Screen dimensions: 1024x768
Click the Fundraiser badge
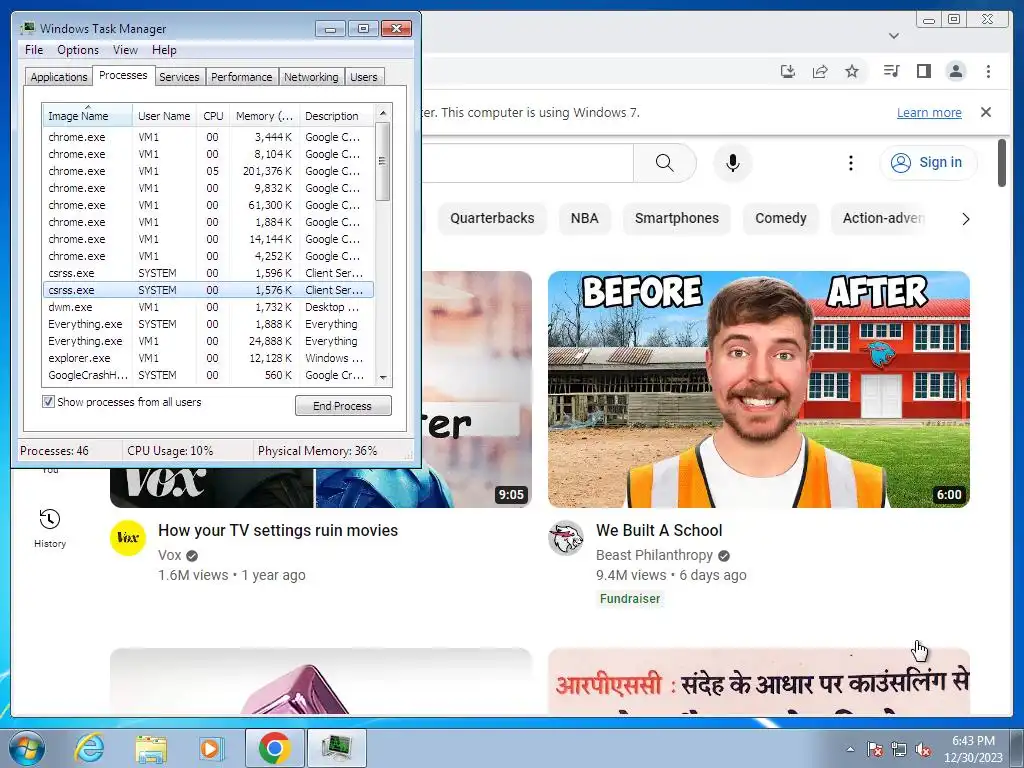(630, 599)
